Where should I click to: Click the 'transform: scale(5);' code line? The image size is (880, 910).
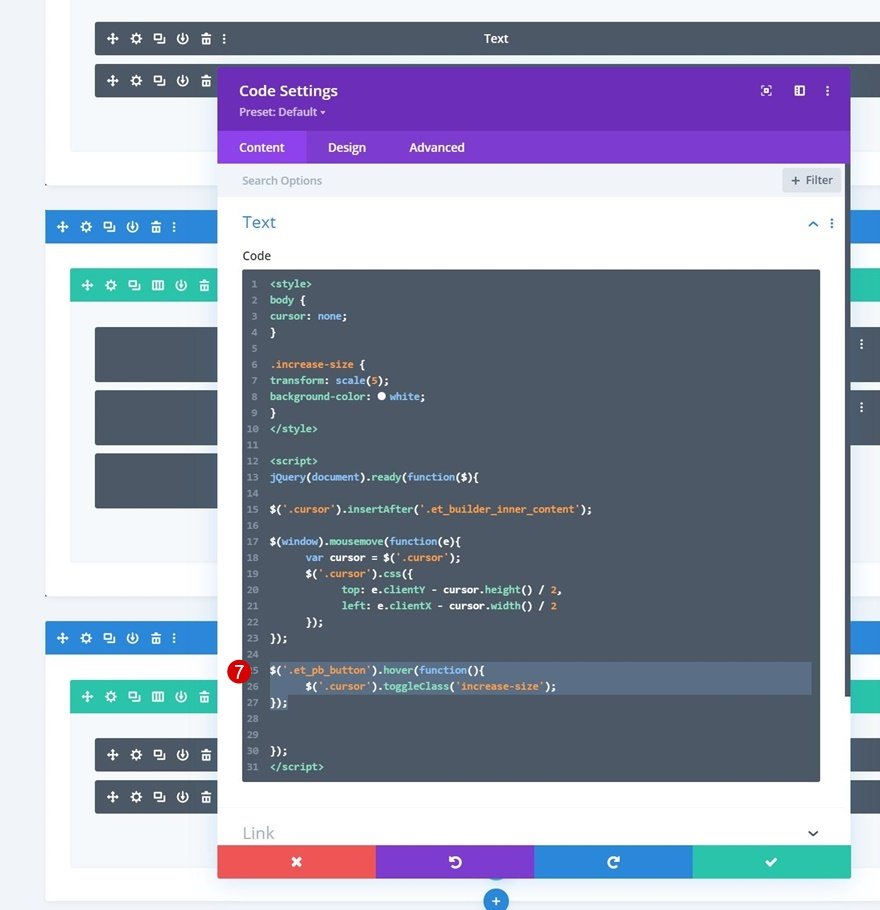click(x=329, y=381)
